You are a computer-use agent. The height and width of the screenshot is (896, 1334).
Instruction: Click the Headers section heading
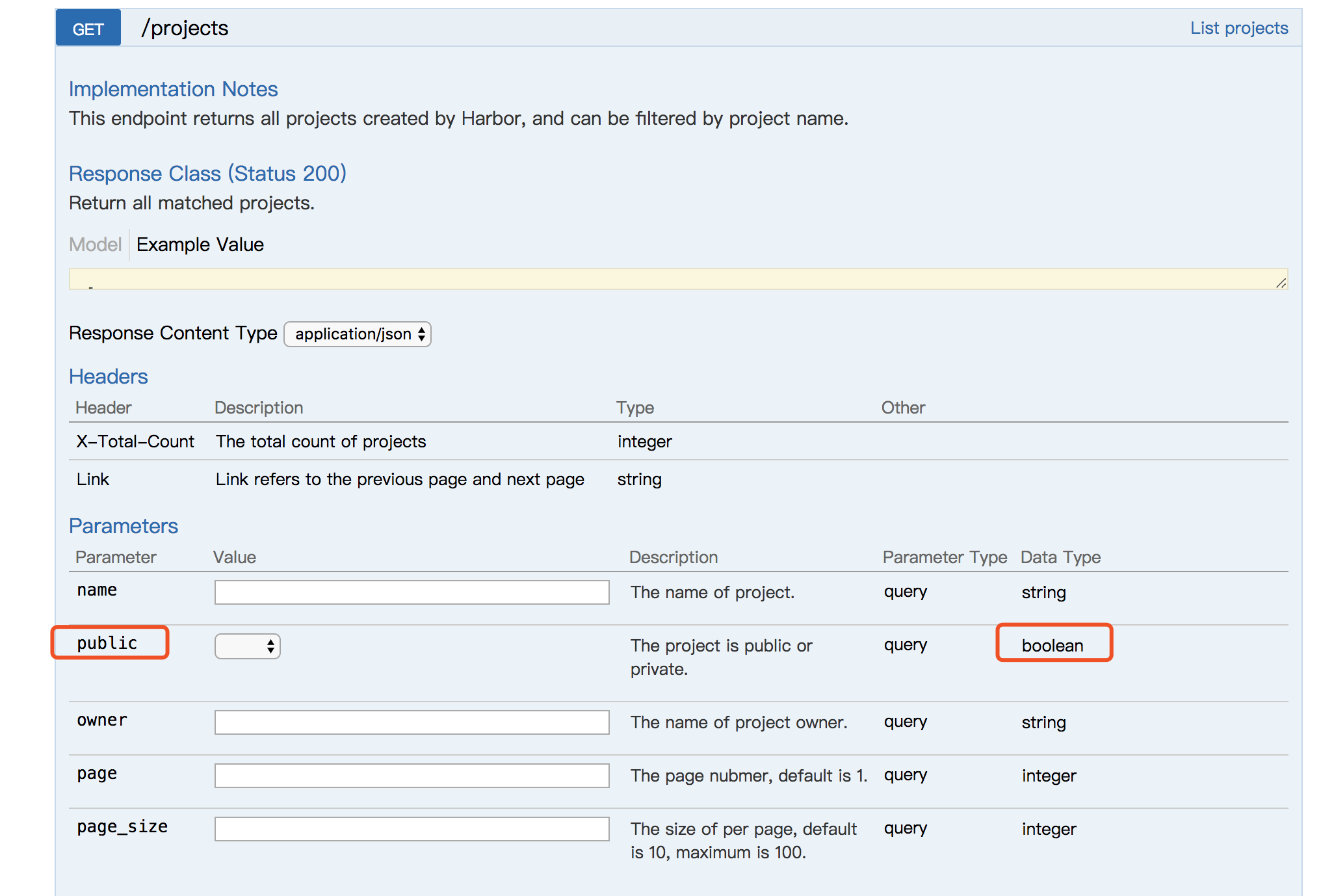tap(109, 376)
